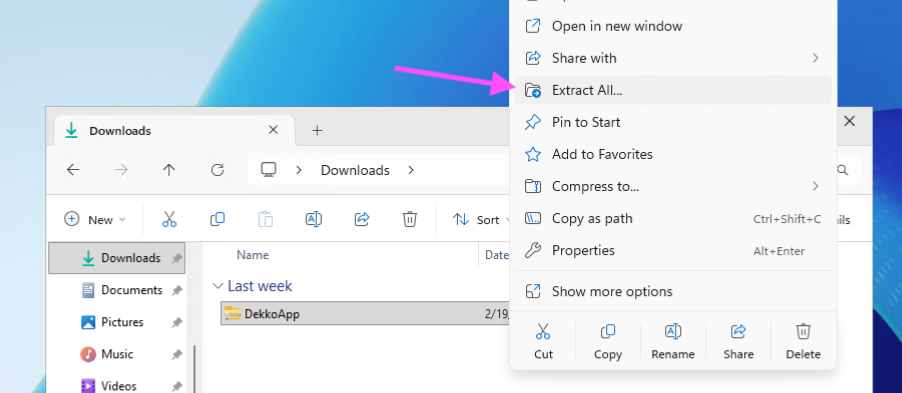Go back with the Back arrow
The image size is (902, 393).
click(x=73, y=170)
